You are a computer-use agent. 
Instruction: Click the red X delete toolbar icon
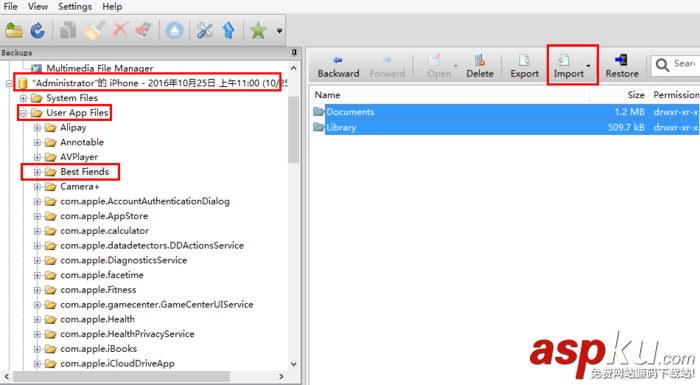(120, 31)
